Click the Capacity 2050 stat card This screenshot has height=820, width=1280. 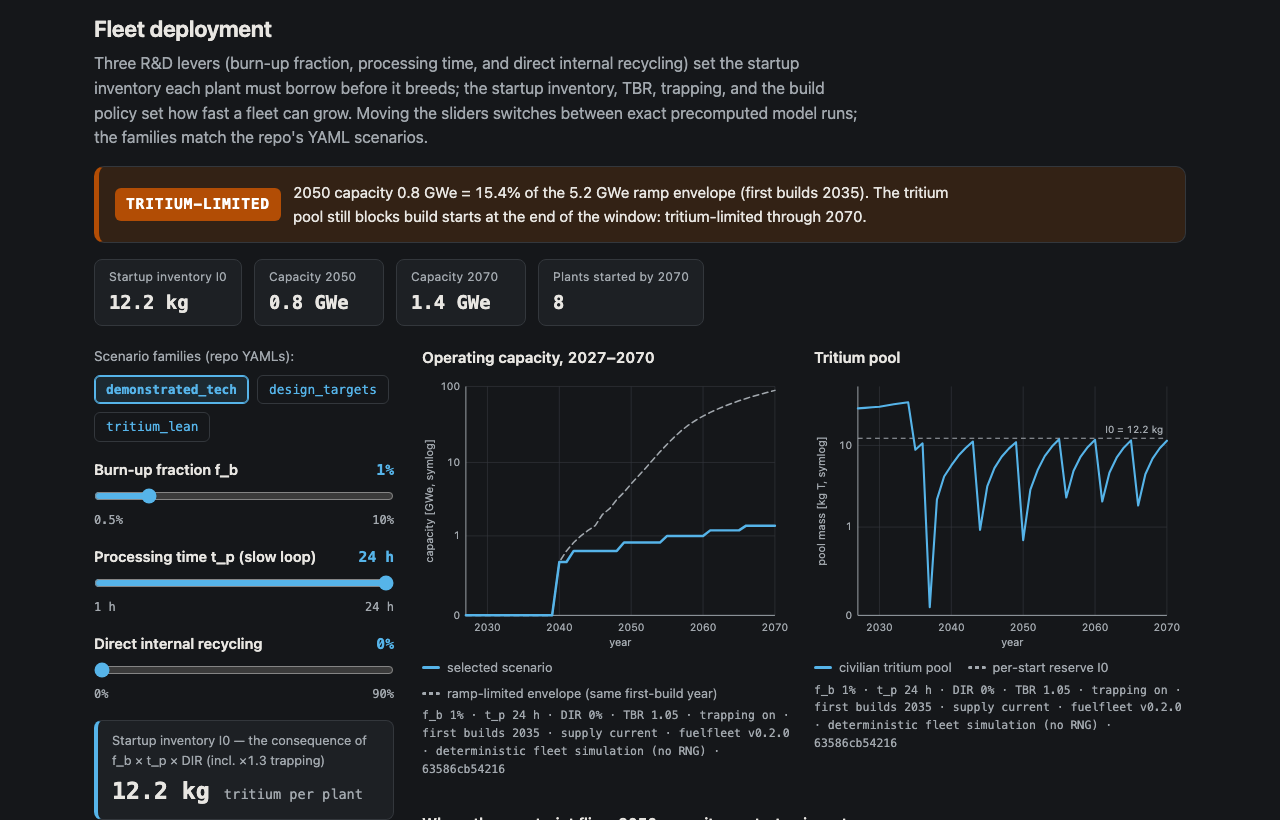click(x=319, y=292)
